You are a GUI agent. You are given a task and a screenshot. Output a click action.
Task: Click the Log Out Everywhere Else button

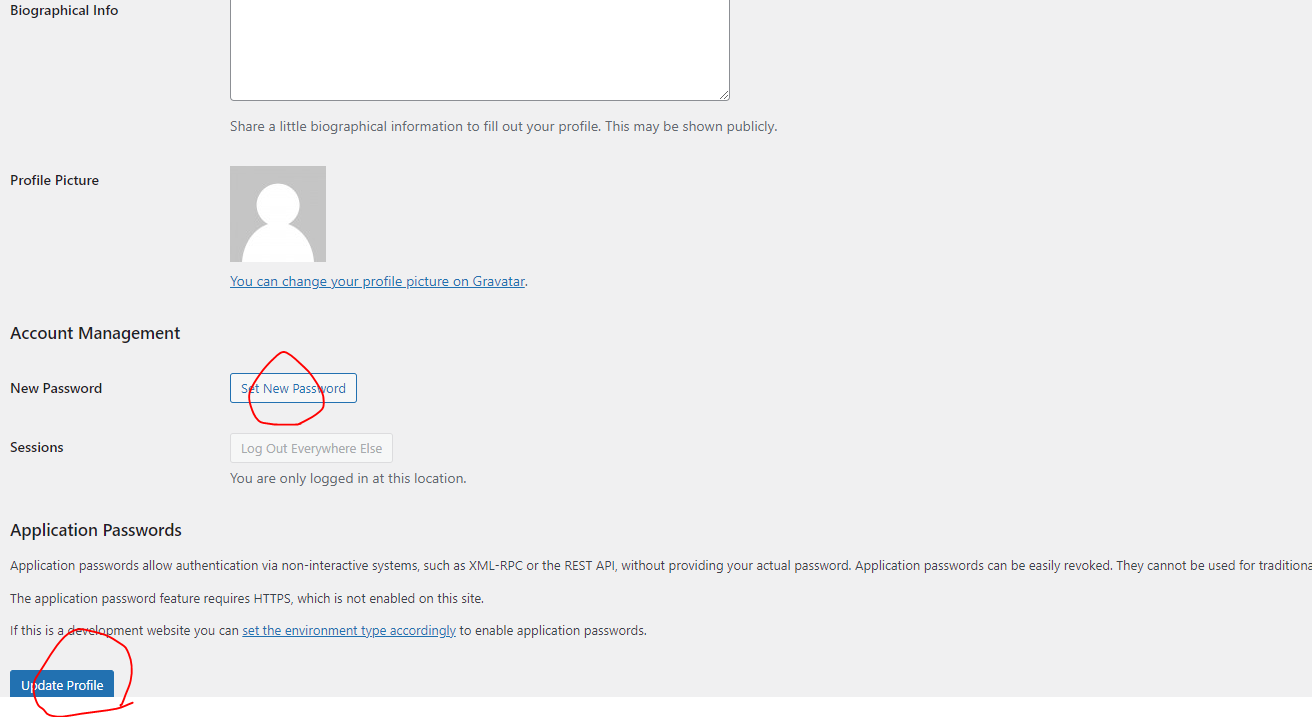pyautogui.click(x=311, y=448)
